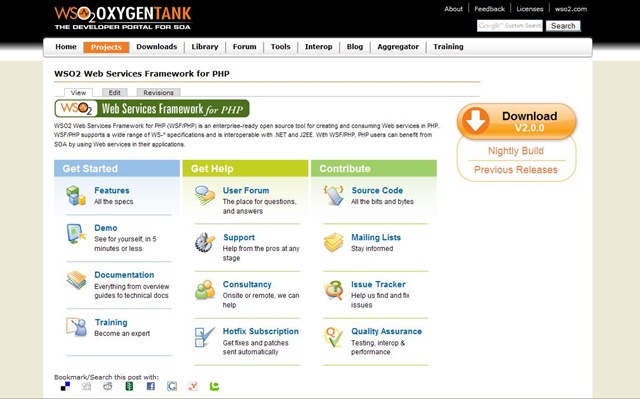Bookmark post with Google icon

point(172,386)
